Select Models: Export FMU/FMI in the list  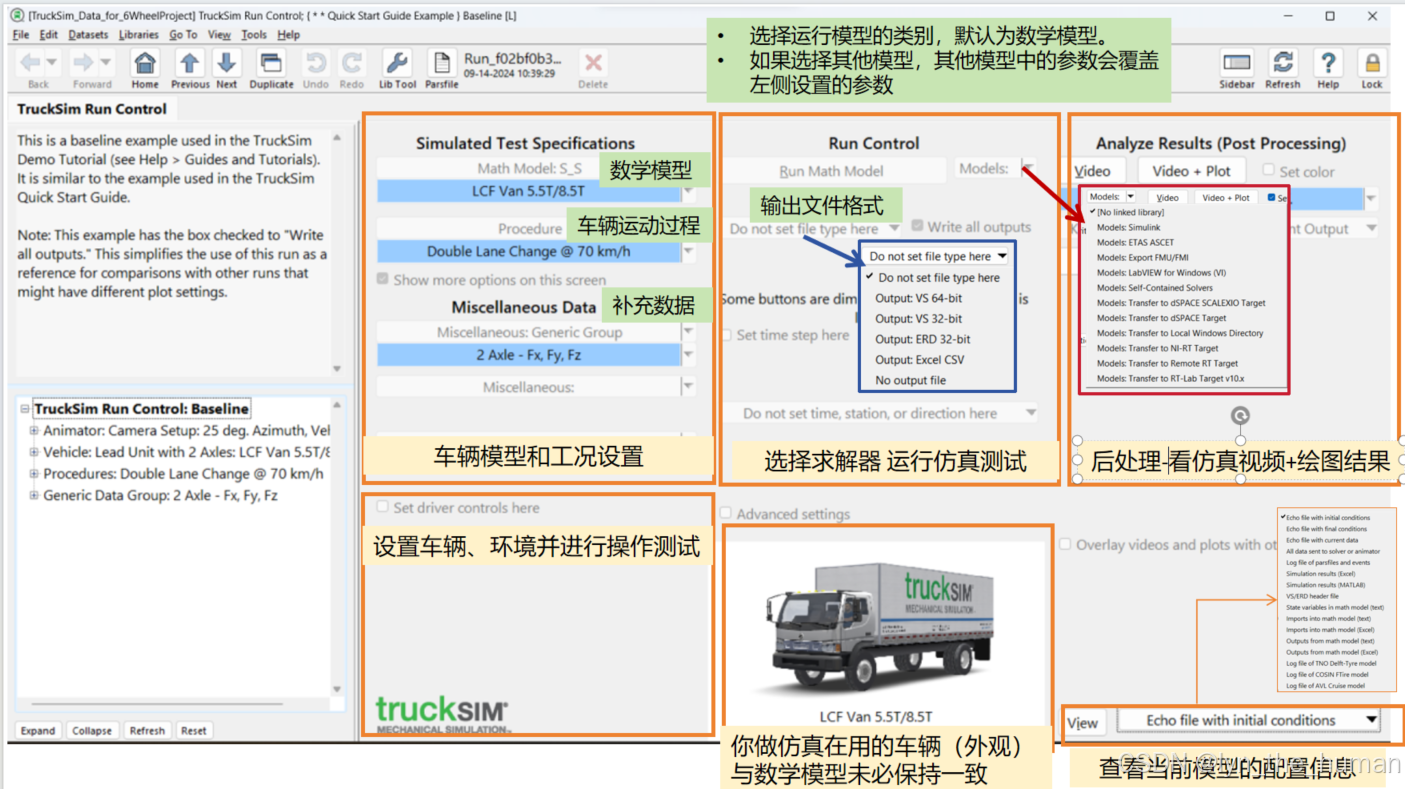[x=1142, y=257]
